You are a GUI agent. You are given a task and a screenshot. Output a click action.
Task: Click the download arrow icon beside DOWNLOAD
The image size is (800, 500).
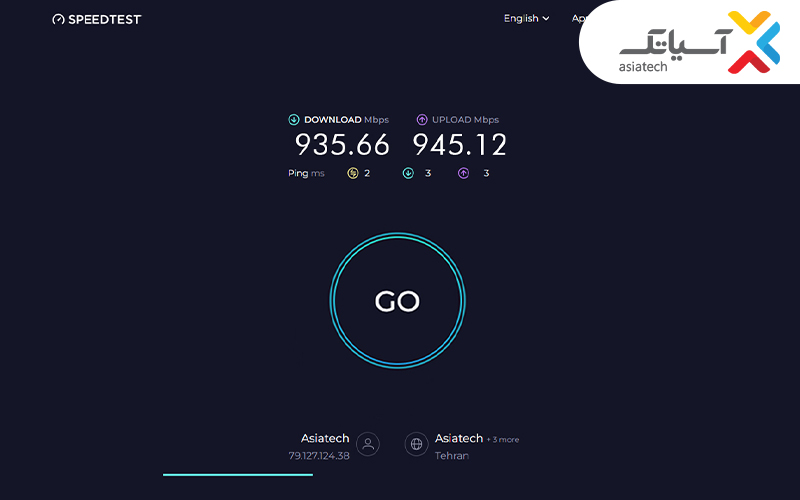(x=294, y=119)
